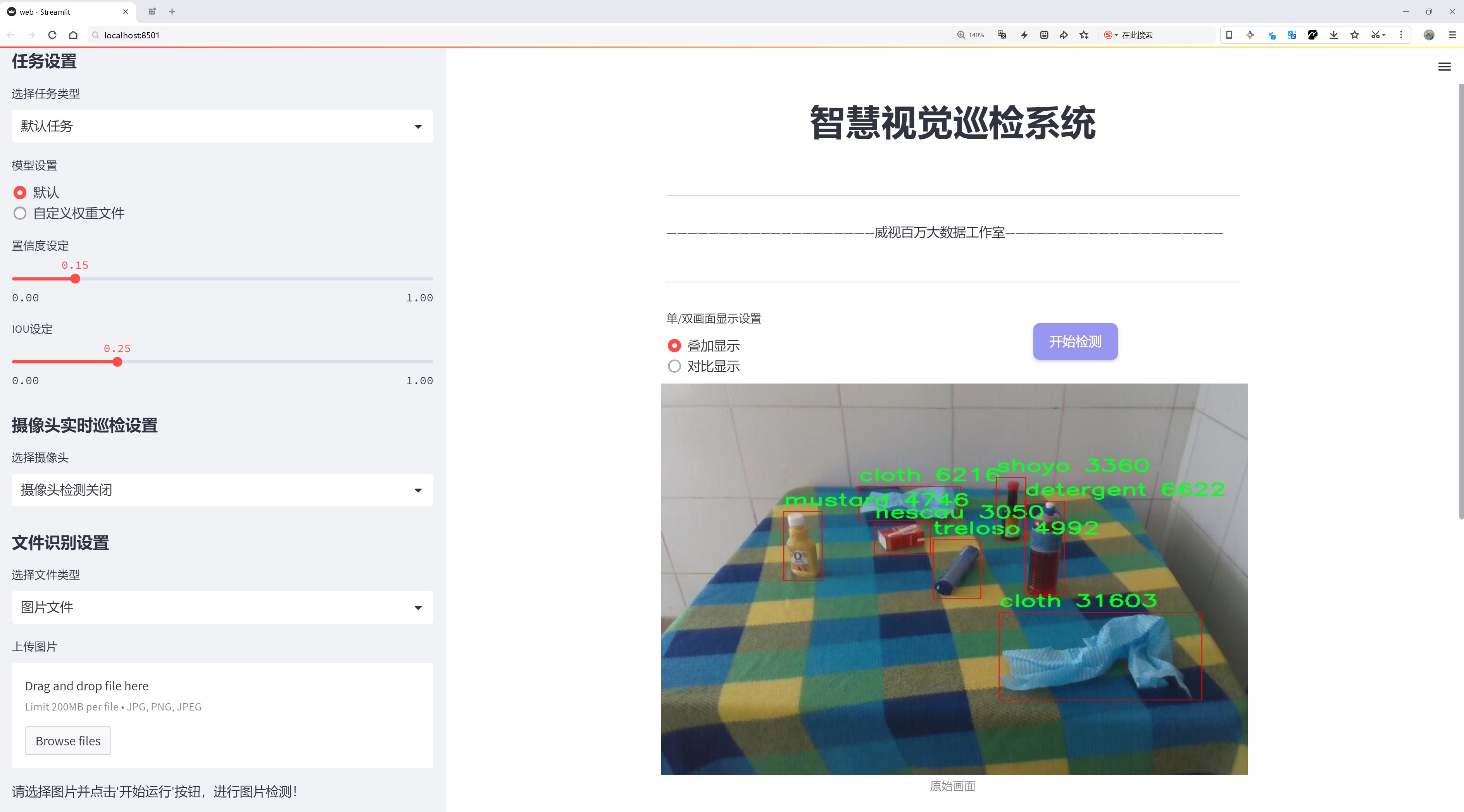Select the 对比显示 radio option
1464x812 pixels.
click(x=674, y=366)
